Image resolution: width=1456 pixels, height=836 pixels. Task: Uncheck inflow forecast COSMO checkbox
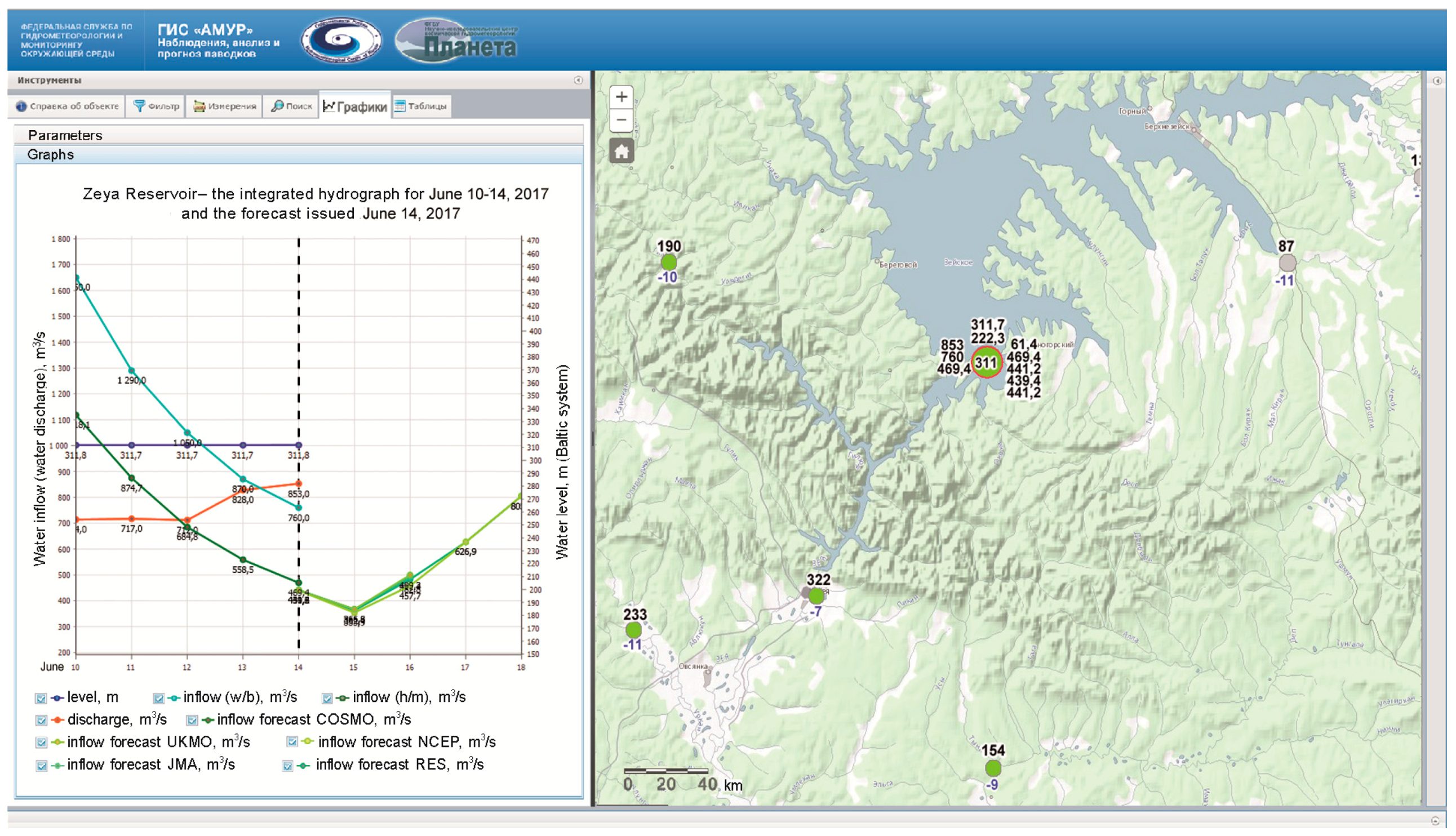(x=192, y=720)
